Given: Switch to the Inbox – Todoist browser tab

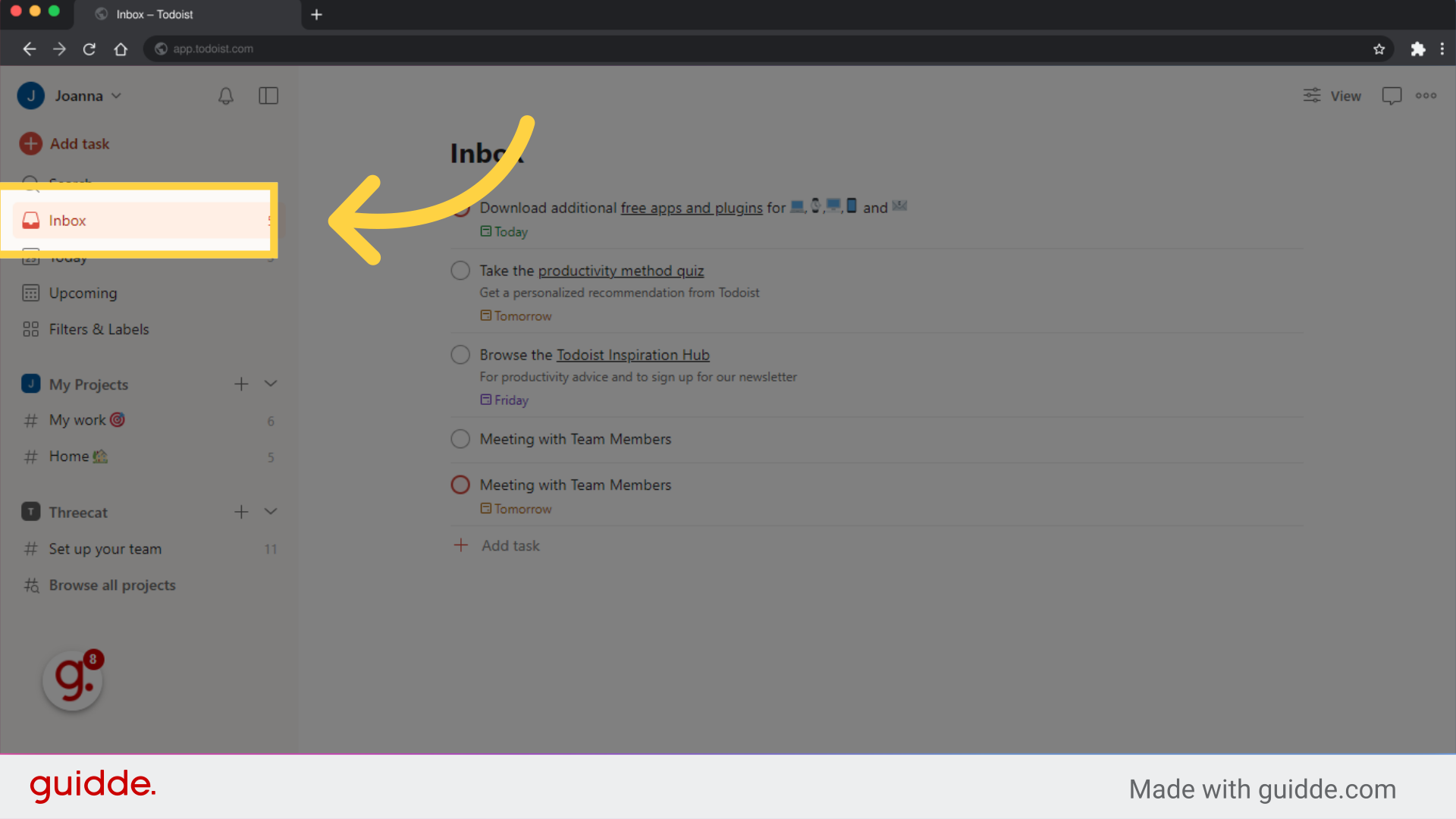Looking at the screenshot, I should click(155, 14).
